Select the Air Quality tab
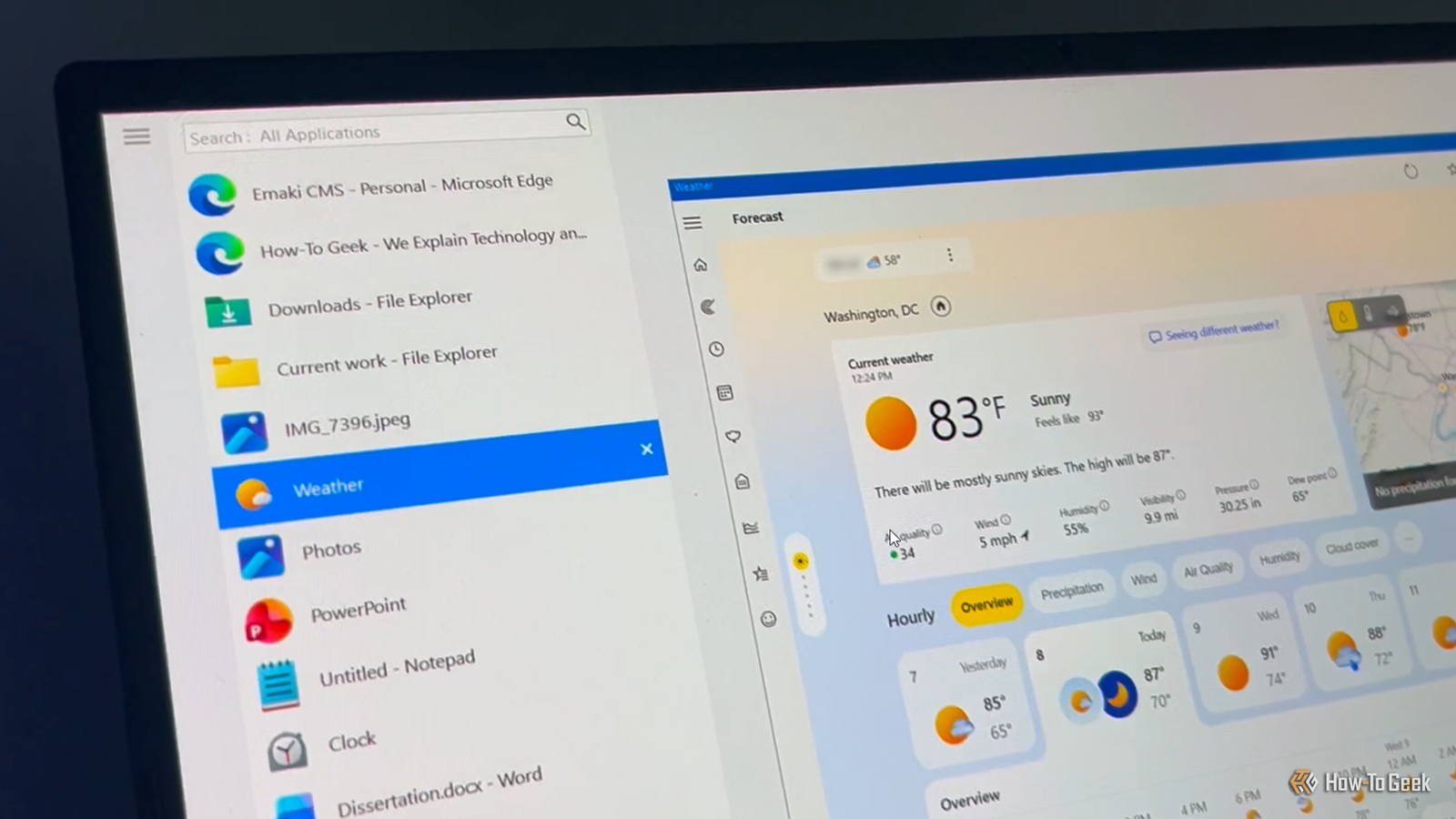This screenshot has height=819, width=1456. 1208,570
